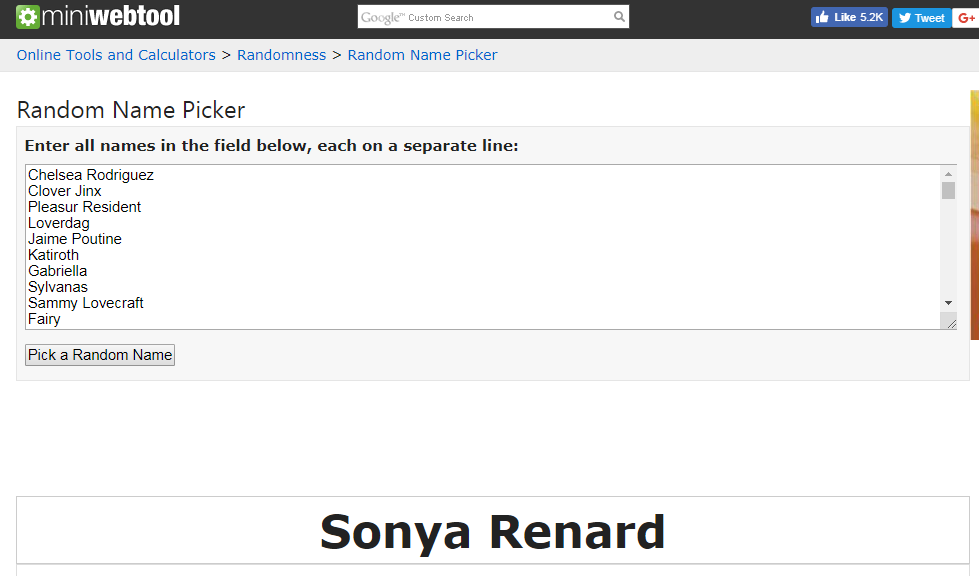Open the Random Name Picker breadcrumb link
The image size is (979, 576).
[x=423, y=55]
